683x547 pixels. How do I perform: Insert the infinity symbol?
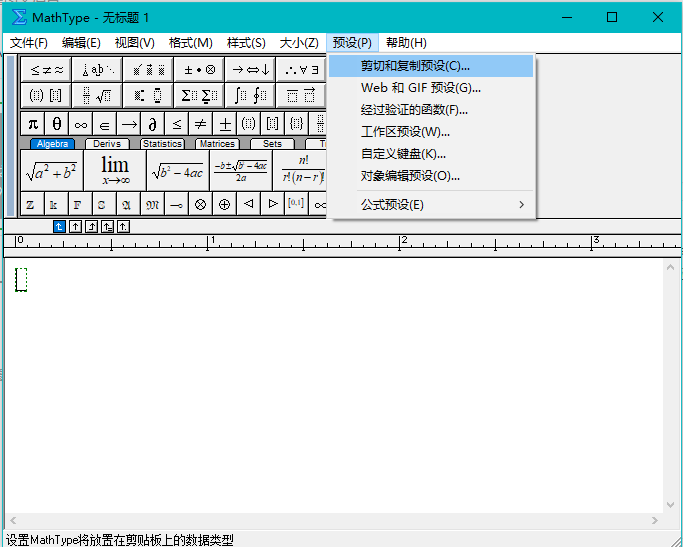81,124
